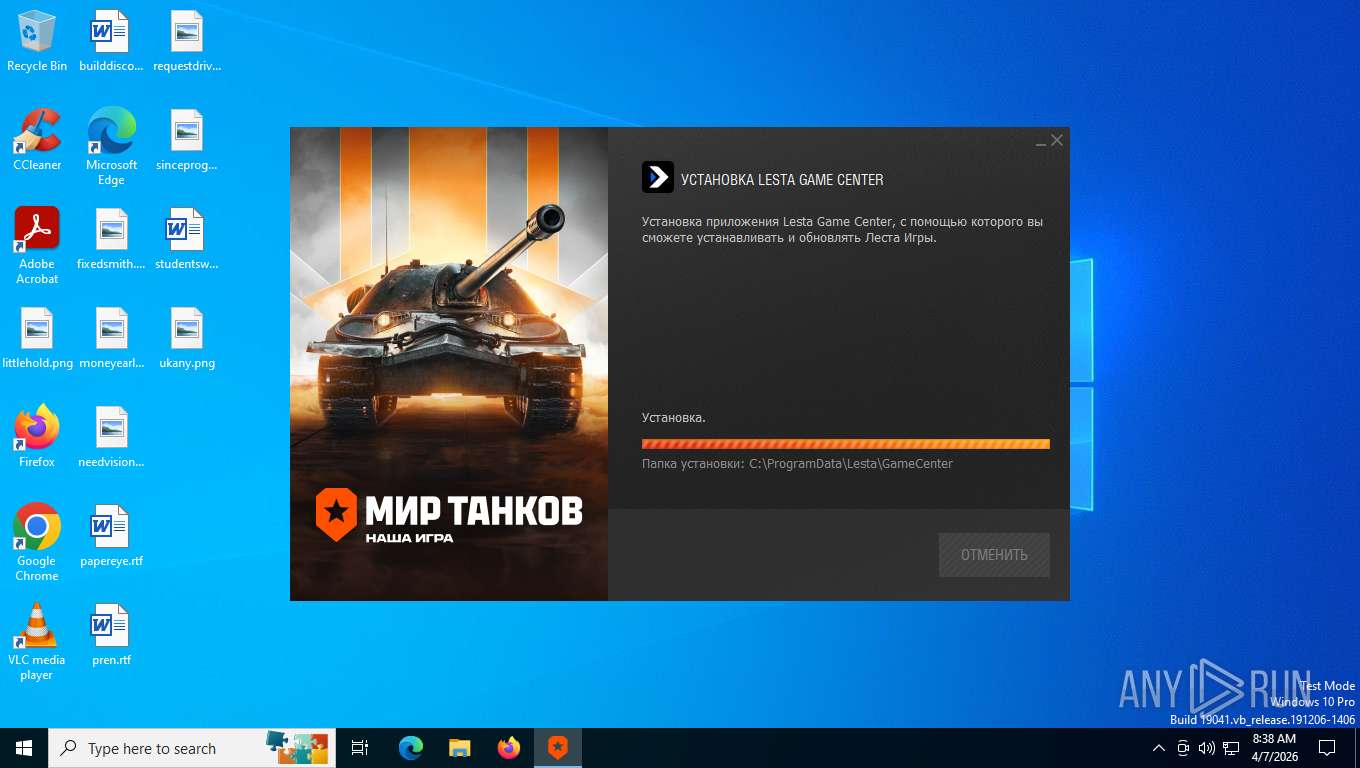Click the Lesta installer taskbar button
Image resolution: width=1360 pixels, height=768 pixels.
pos(558,748)
